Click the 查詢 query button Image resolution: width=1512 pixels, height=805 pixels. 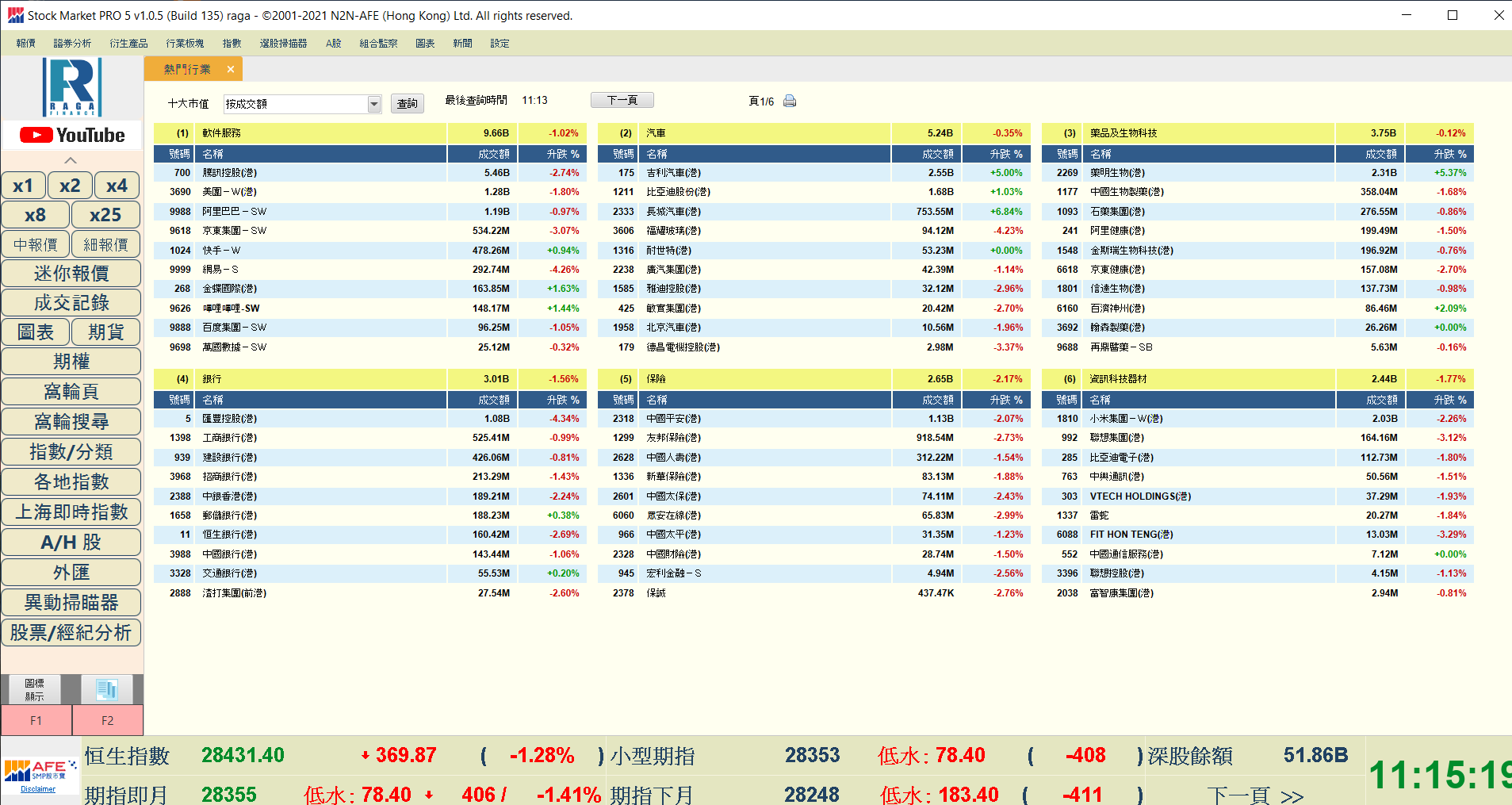(x=408, y=104)
